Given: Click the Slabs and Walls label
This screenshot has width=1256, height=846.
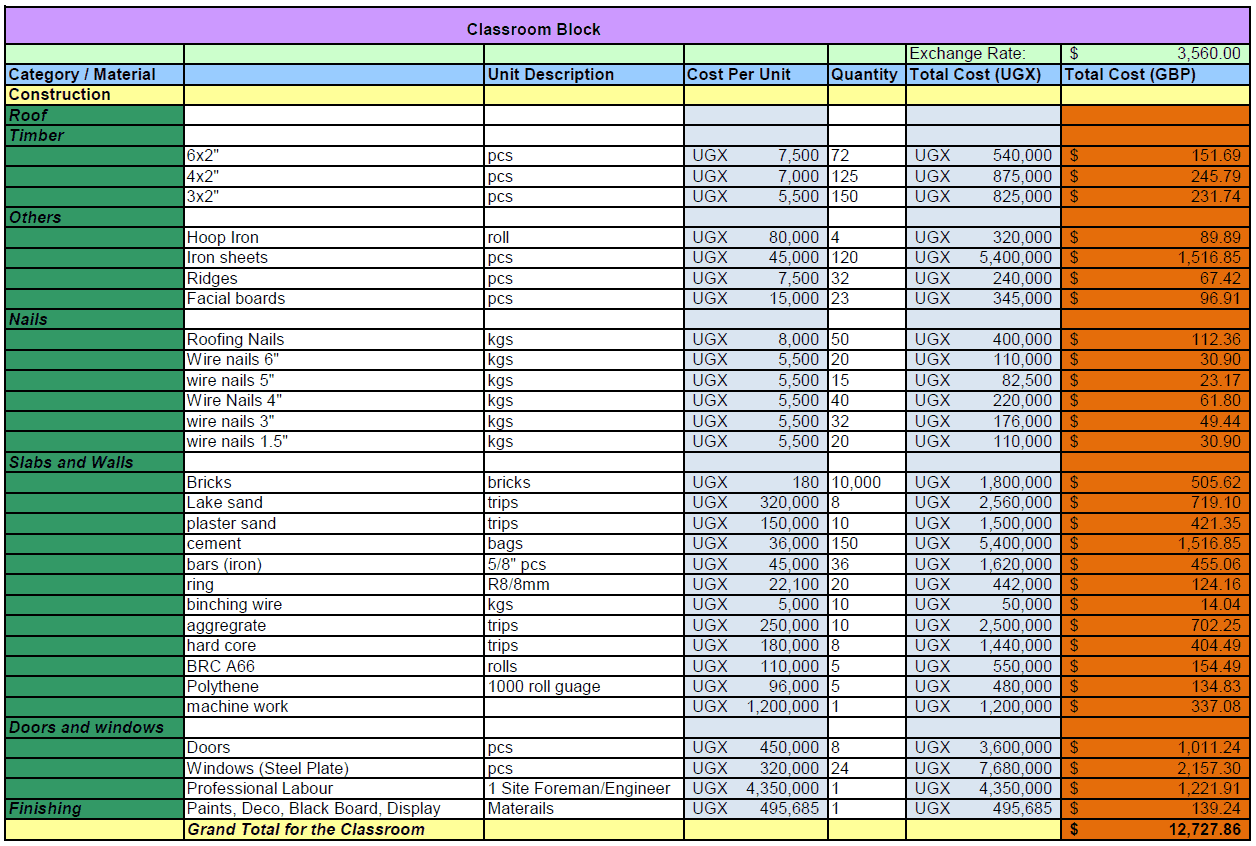Looking at the screenshot, I should (94, 462).
